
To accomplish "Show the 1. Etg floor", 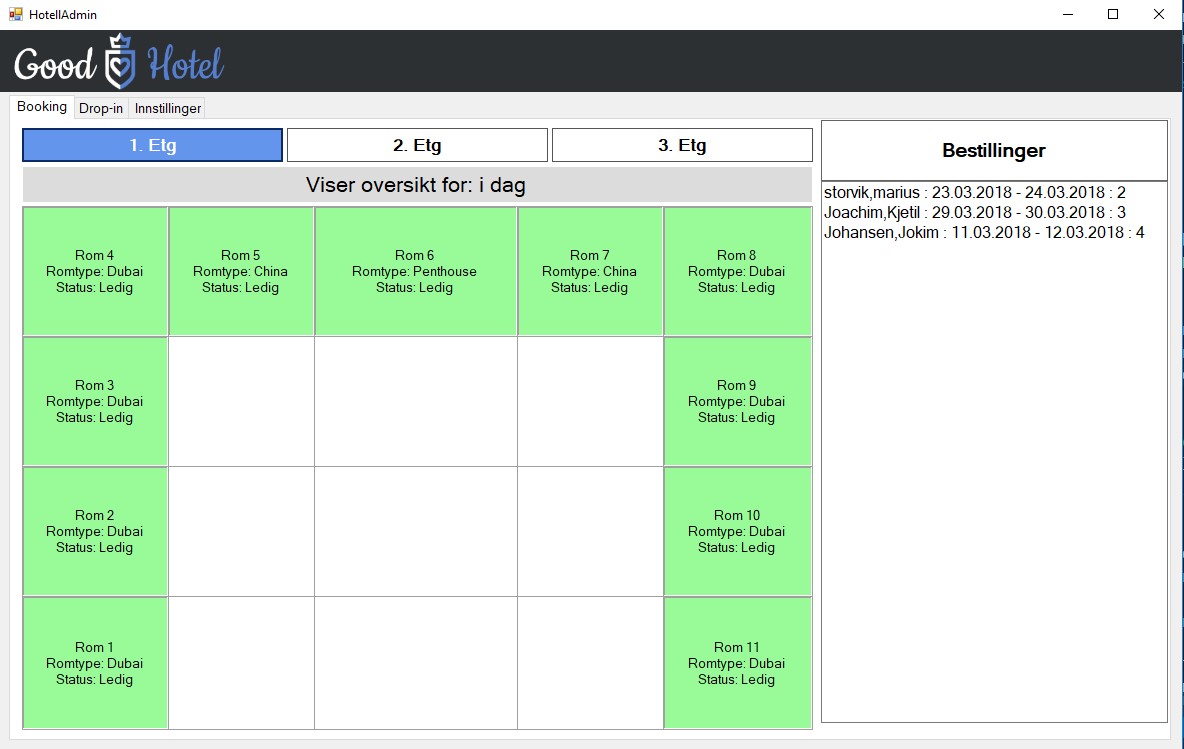I will pos(152,145).
